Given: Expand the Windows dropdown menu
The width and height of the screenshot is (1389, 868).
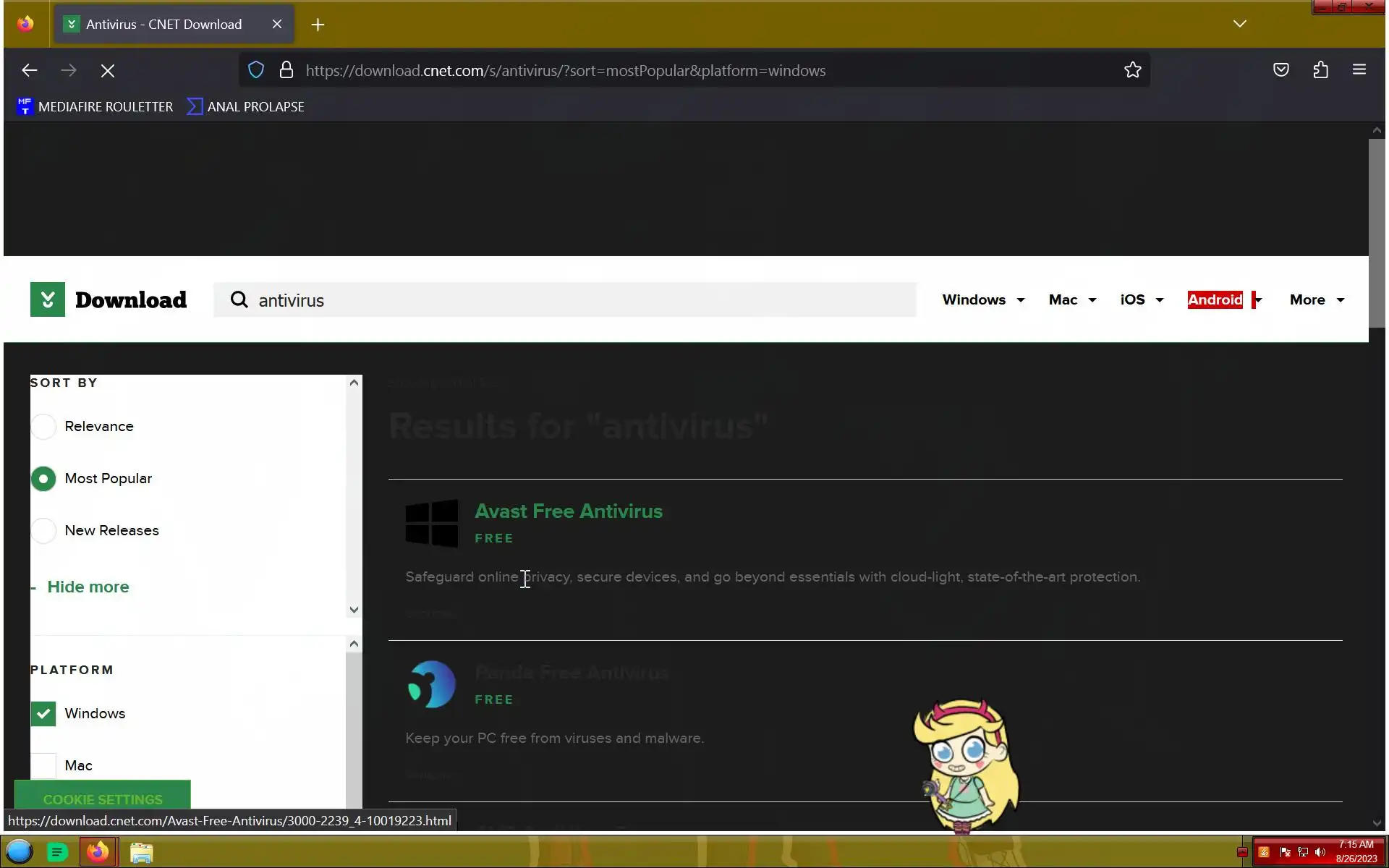Looking at the screenshot, I should [983, 300].
